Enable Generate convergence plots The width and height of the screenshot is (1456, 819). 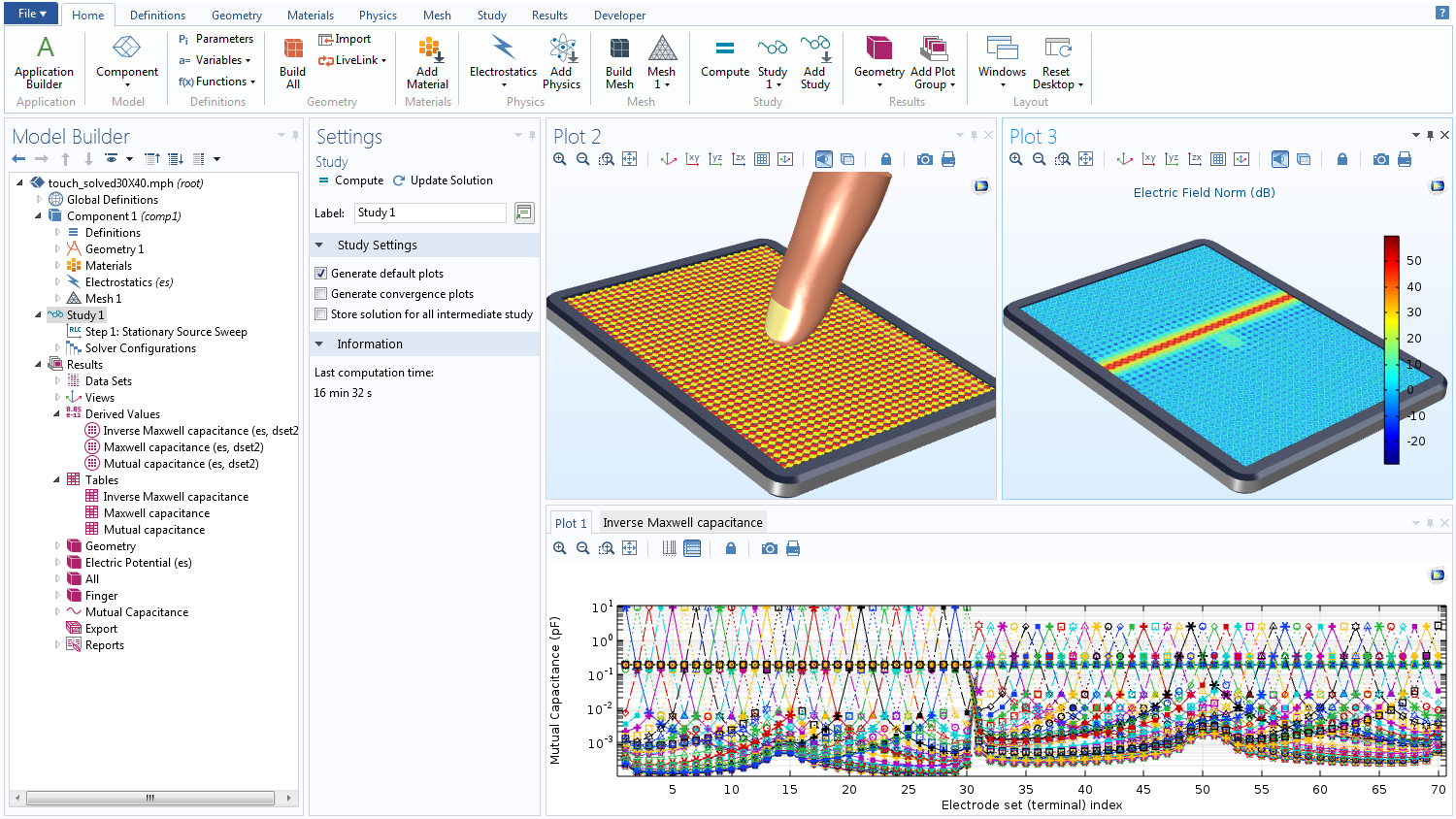321,294
